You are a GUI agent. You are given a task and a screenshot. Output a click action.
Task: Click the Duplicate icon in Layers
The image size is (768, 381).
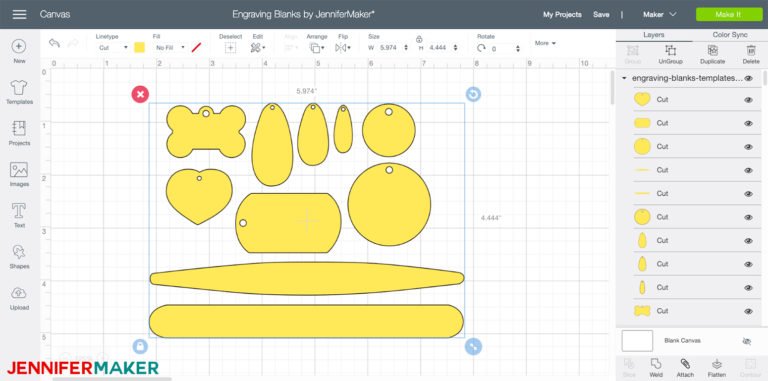coord(713,54)
